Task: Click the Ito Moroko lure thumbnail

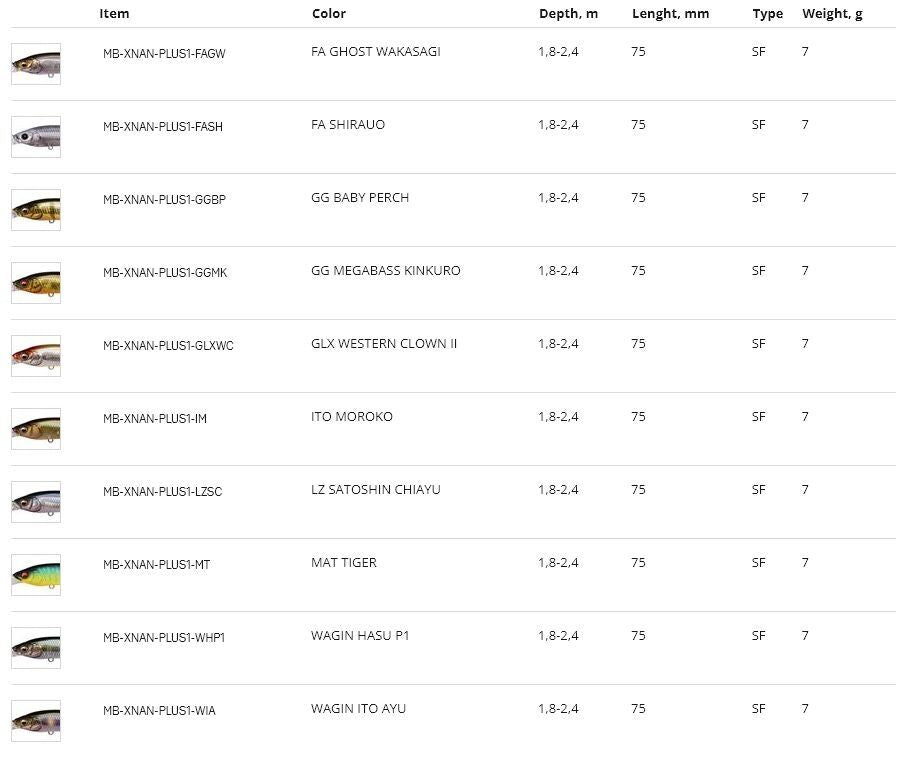Action: (36, 429)
